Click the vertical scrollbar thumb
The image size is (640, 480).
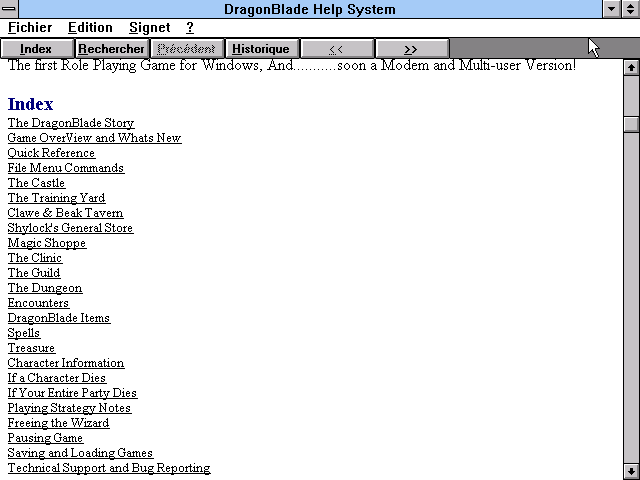[x=631, y=124]
